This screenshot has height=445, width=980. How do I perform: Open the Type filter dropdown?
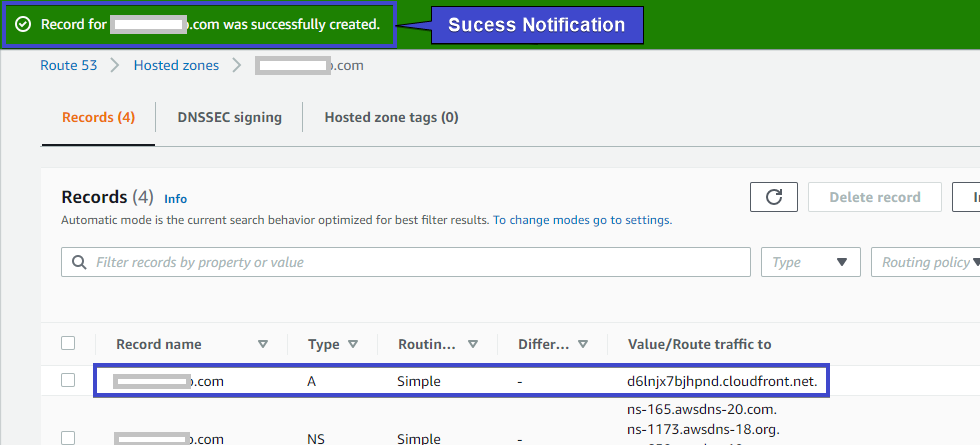811,262
